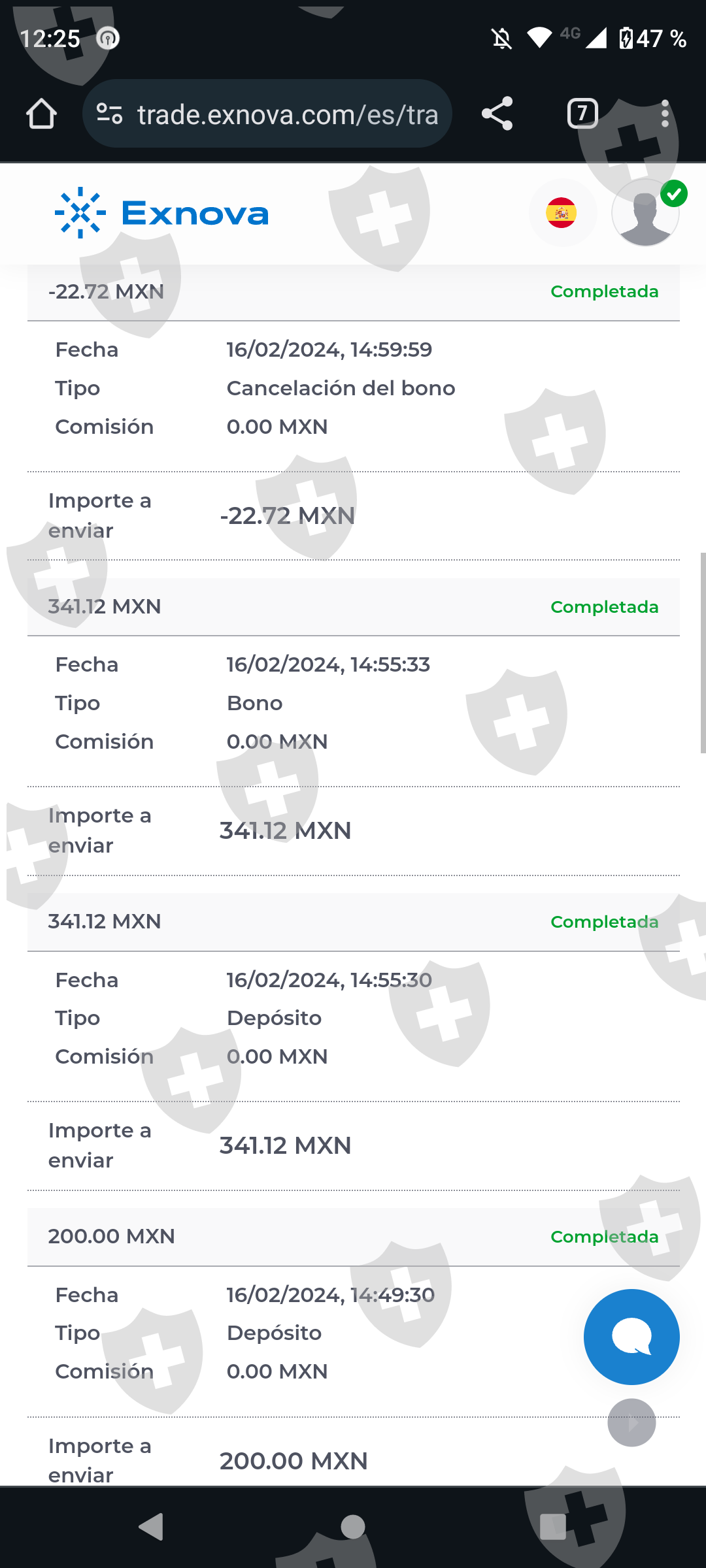Expand the -22.72 MXN transaction header
The image size is (706, 1568).
(353, 292)
